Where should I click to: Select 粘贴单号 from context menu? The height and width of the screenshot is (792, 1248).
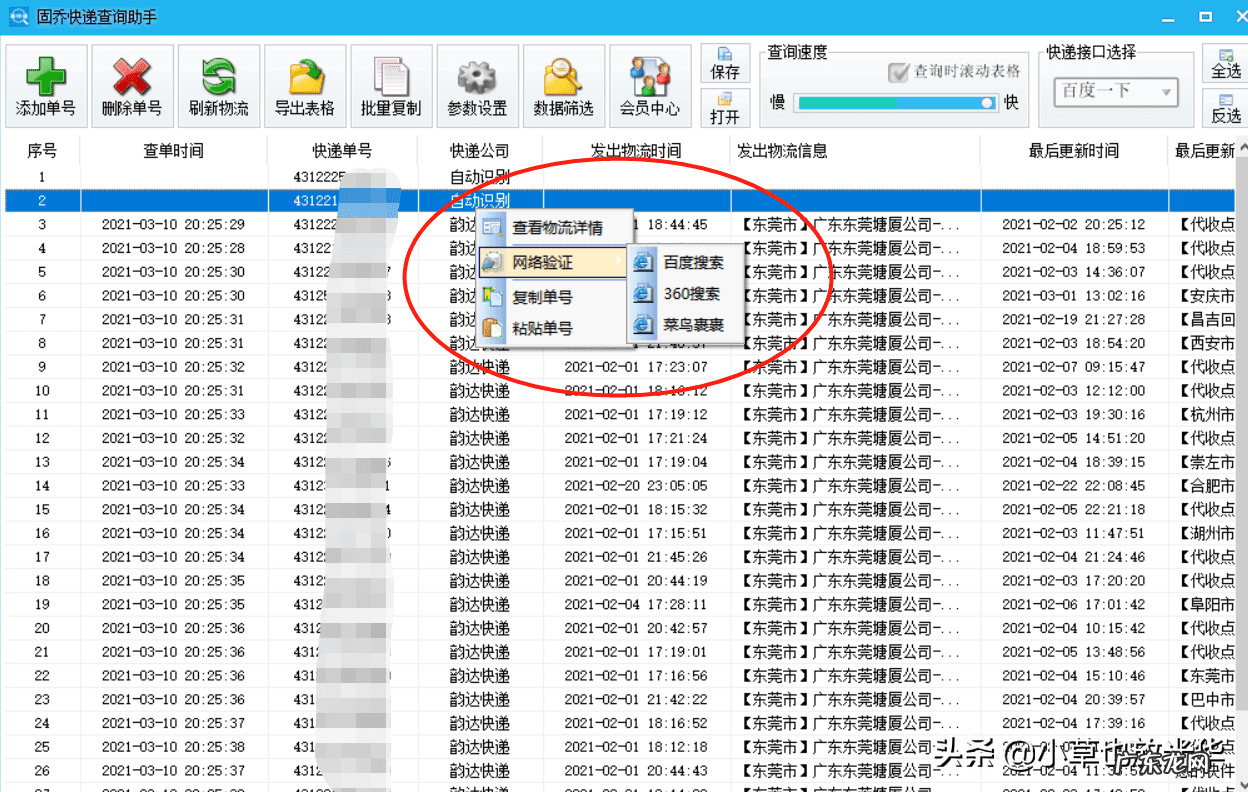(542, 328)
